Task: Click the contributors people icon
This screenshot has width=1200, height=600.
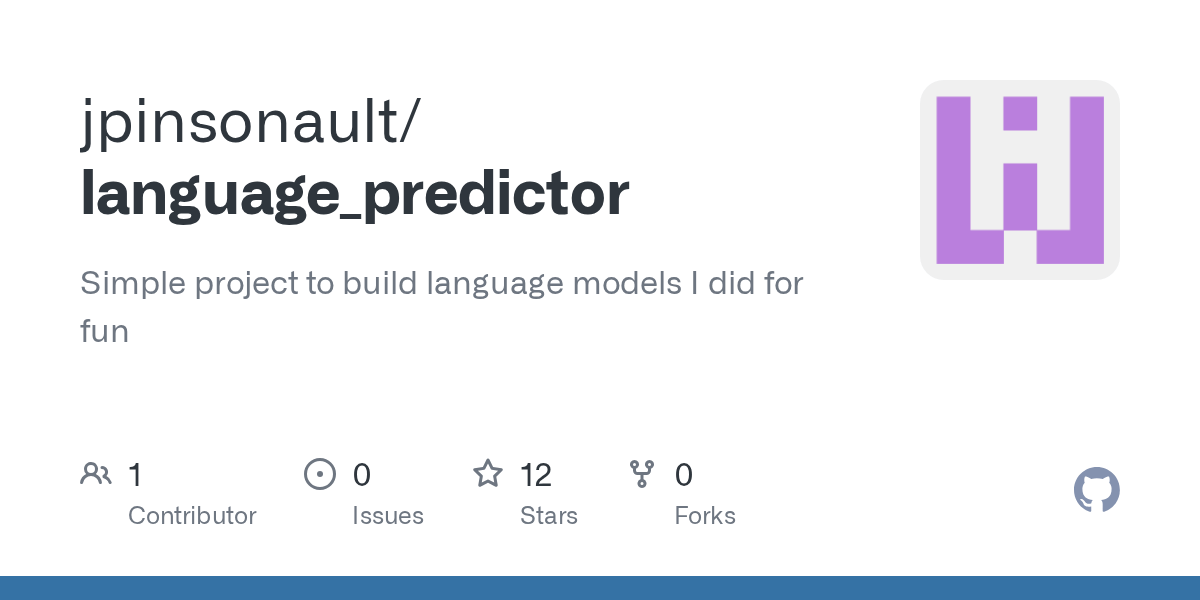Action: click(96, 473)
